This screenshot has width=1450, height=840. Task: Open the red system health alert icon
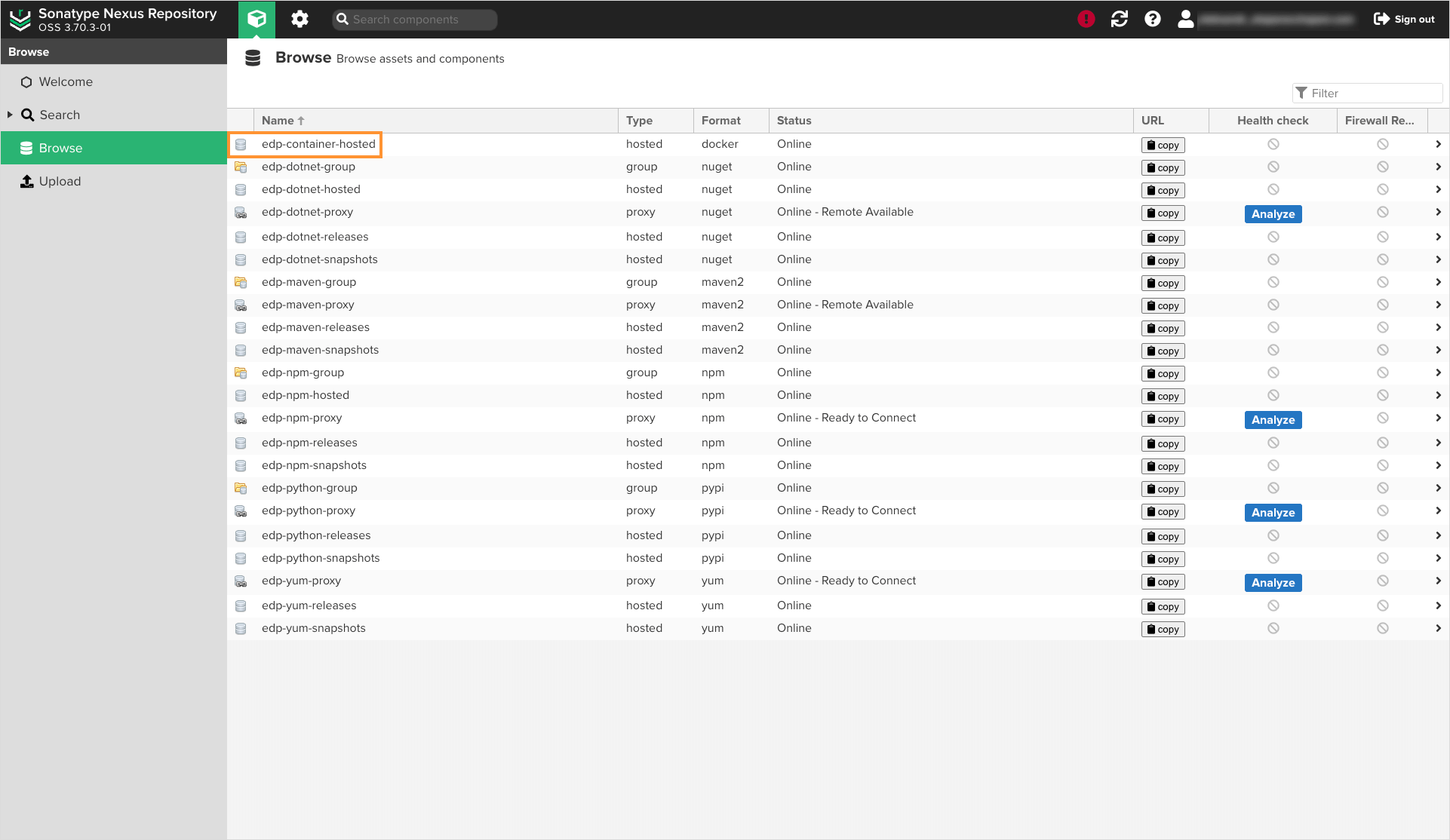point(1086,19)
